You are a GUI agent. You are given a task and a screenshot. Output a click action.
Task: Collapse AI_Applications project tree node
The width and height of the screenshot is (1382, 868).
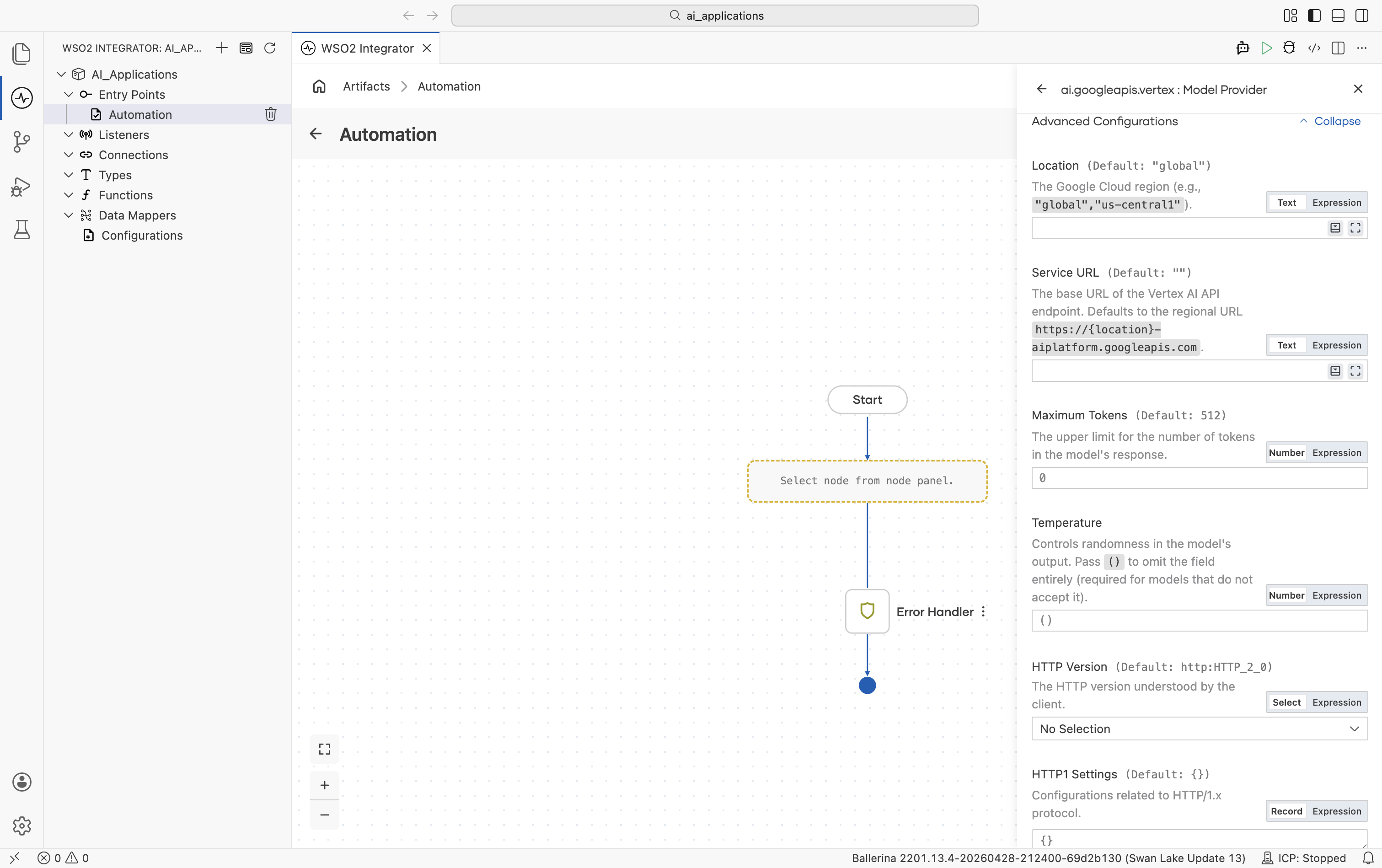(61, 74)
